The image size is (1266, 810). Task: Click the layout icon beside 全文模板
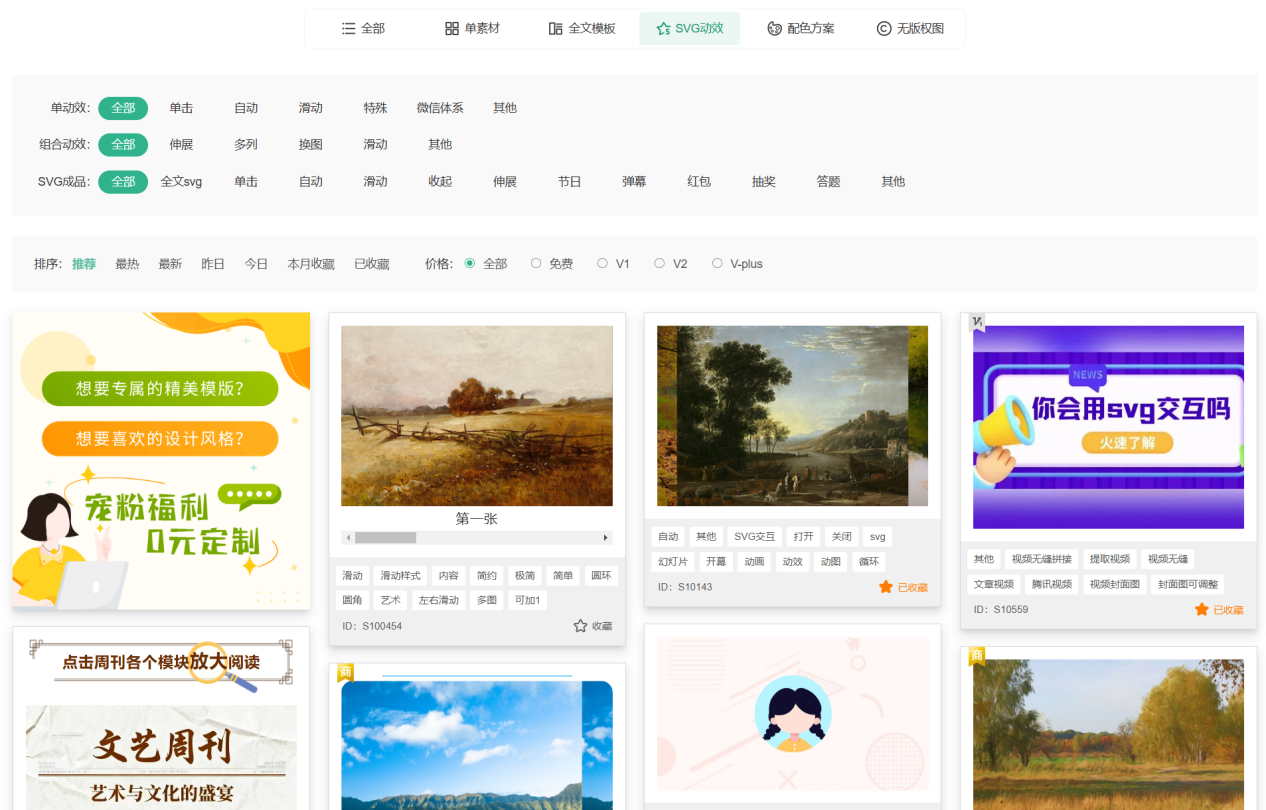556,29
